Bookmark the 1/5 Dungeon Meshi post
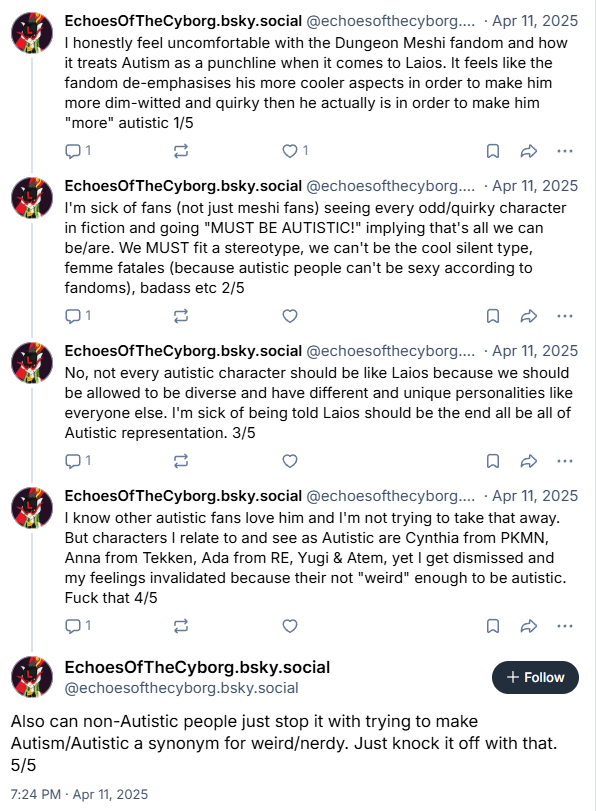 (x=493, y=151)
